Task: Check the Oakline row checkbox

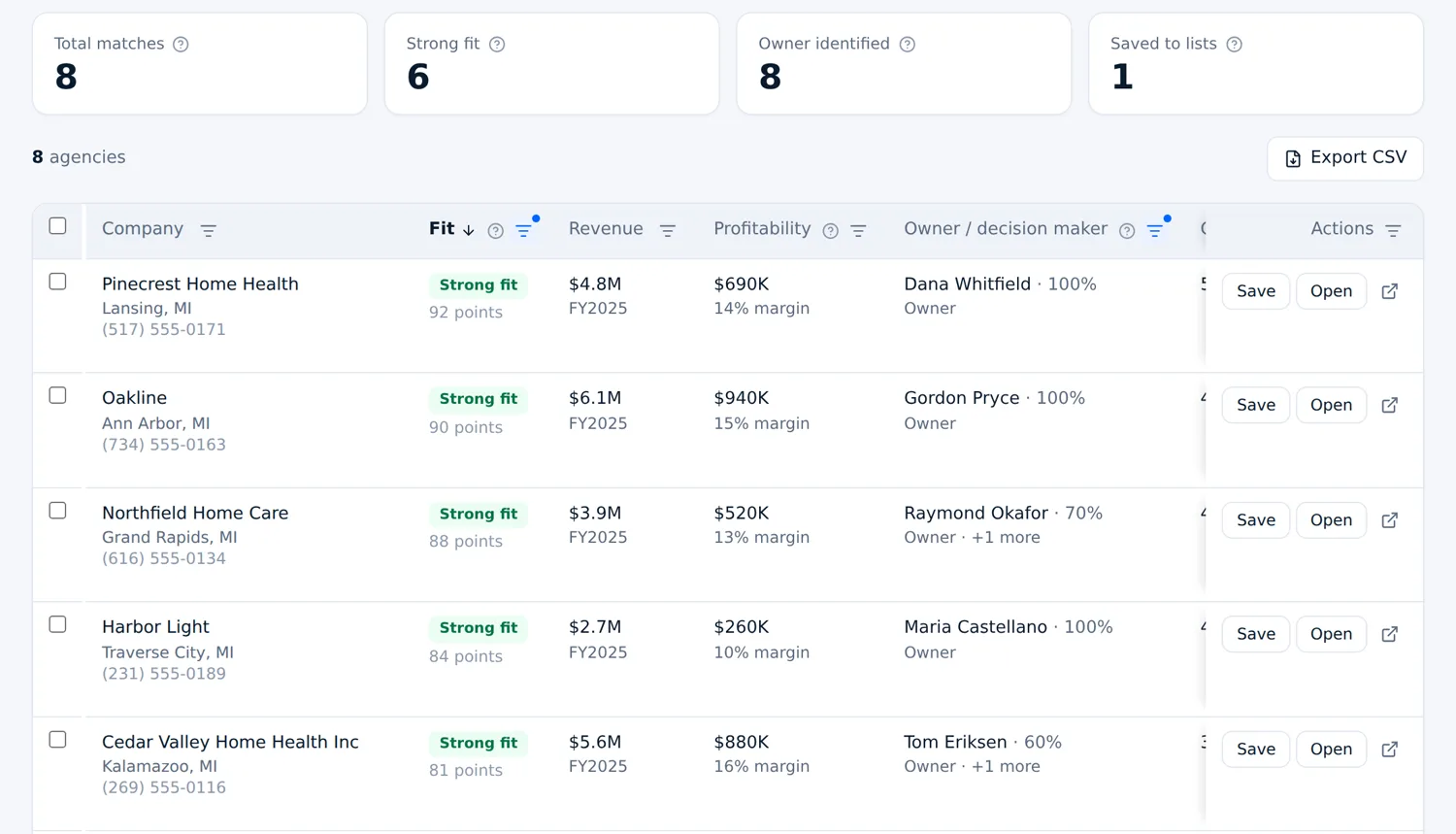Action: 58,395
